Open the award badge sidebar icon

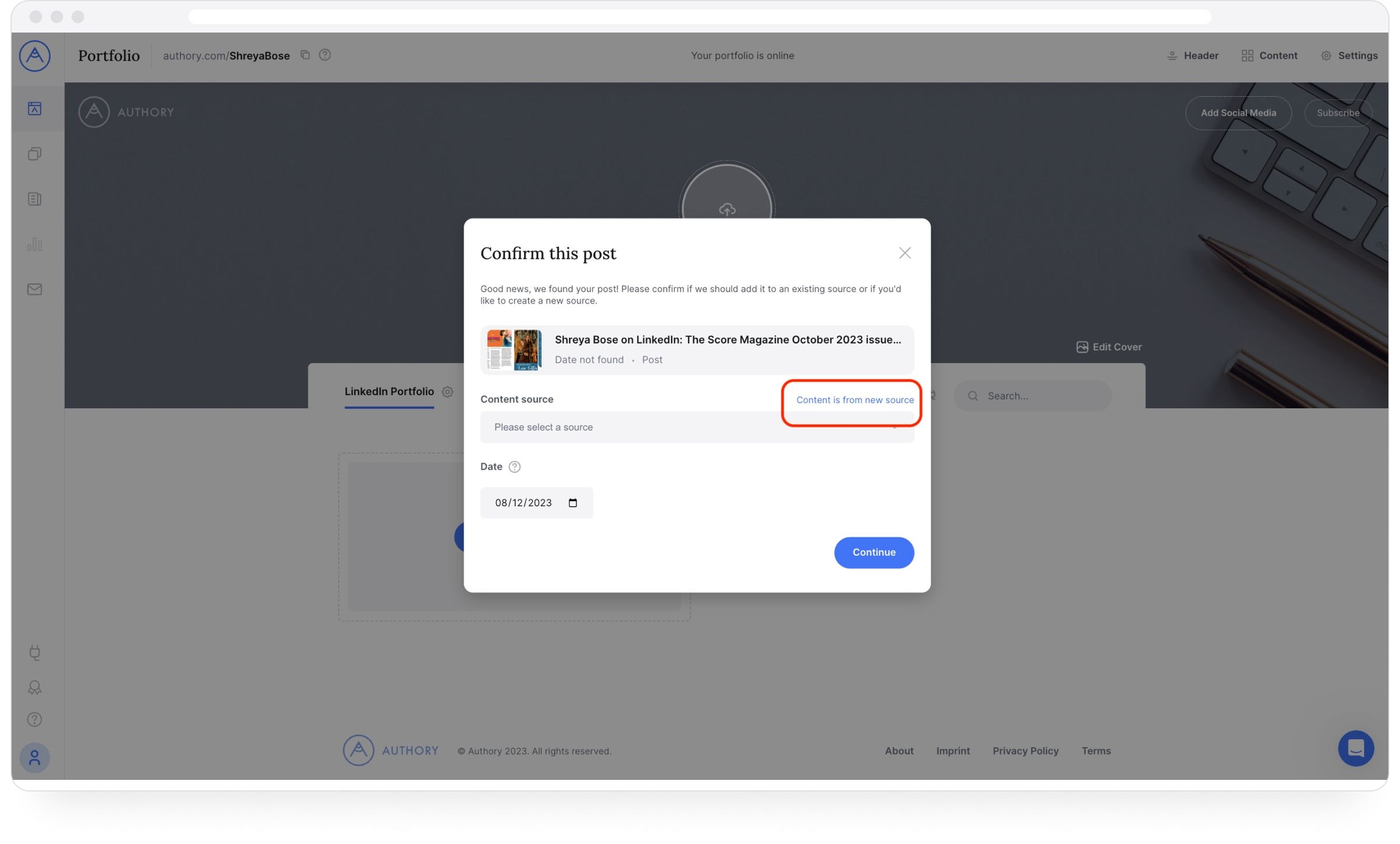coord(34,687)
